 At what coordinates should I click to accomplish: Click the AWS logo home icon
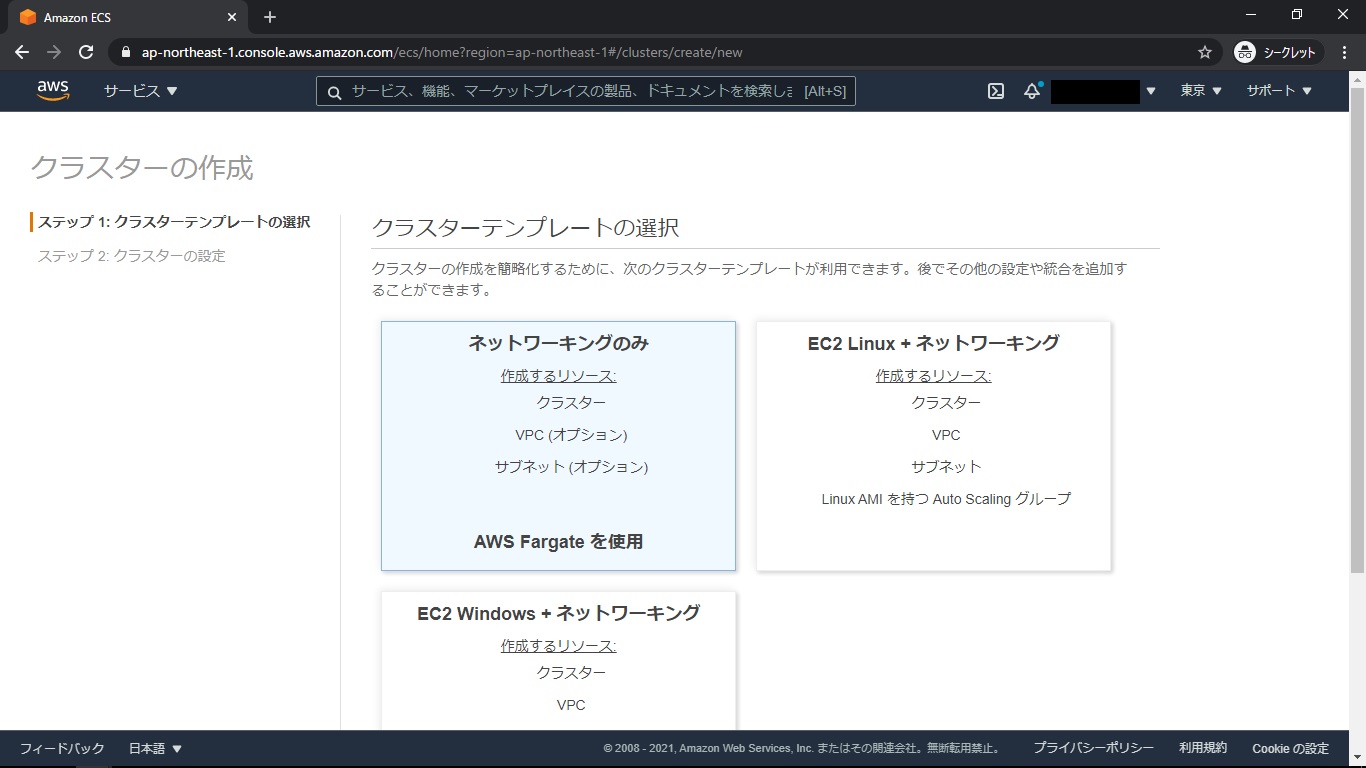click(x=53, y=90)
